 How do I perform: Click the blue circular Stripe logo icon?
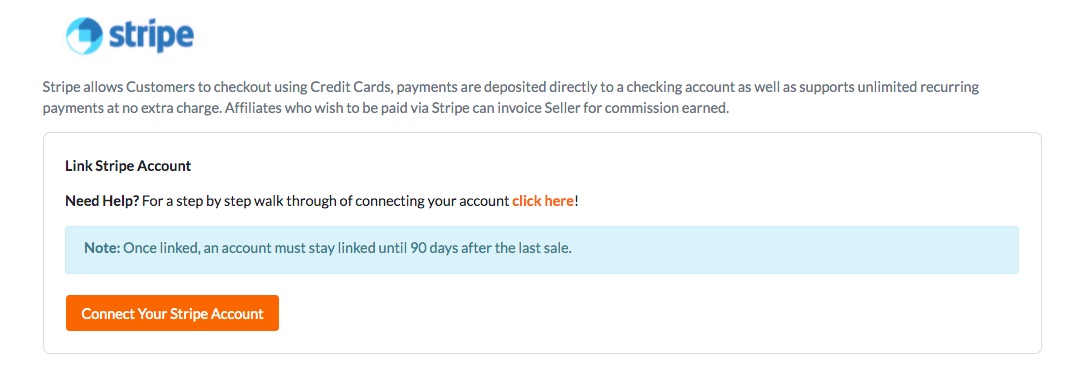(x=86, y=35)
